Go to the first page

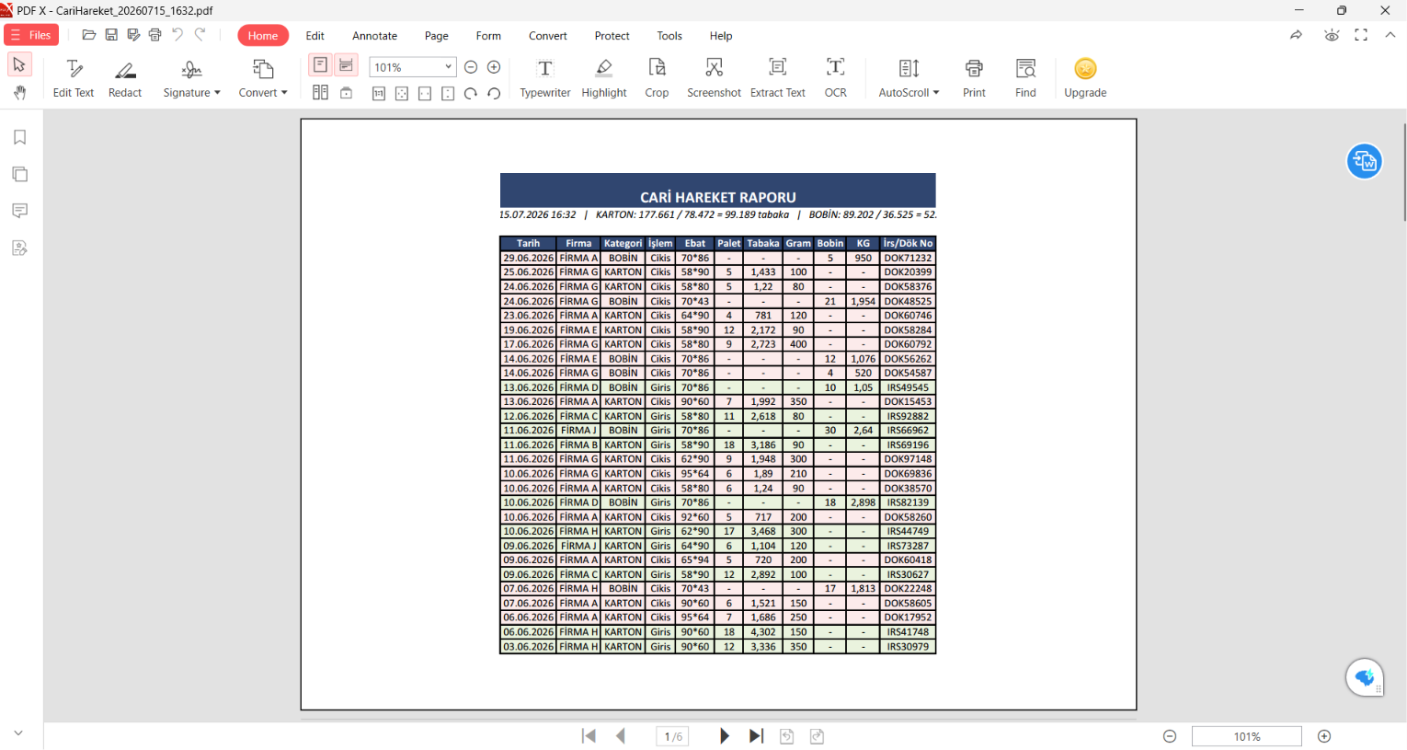point(589,736)
